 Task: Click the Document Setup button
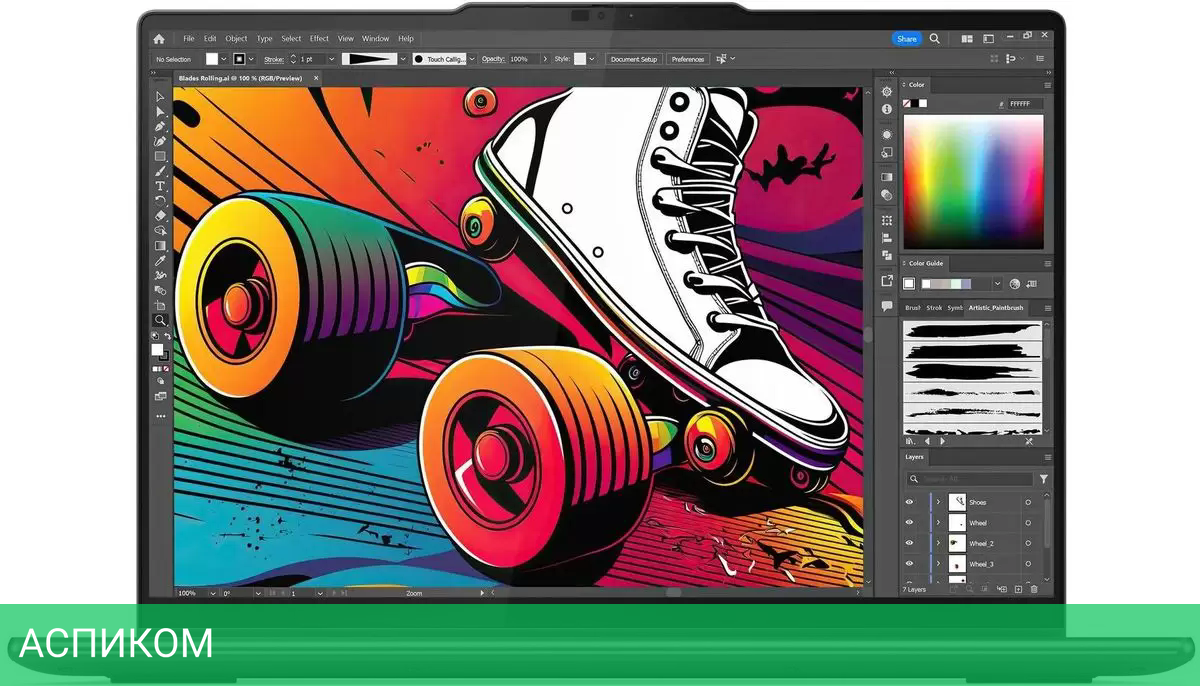[634, 59]
